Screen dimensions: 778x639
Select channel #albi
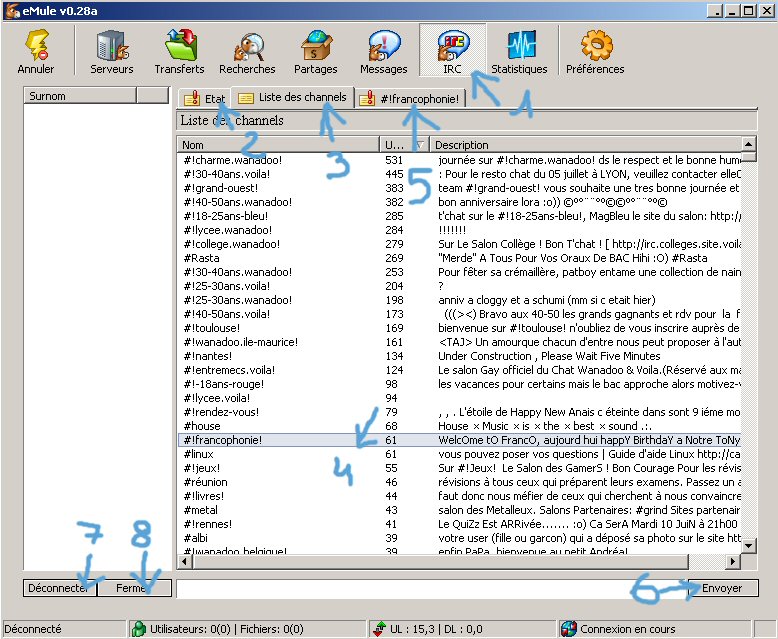[x=459, y=538]
